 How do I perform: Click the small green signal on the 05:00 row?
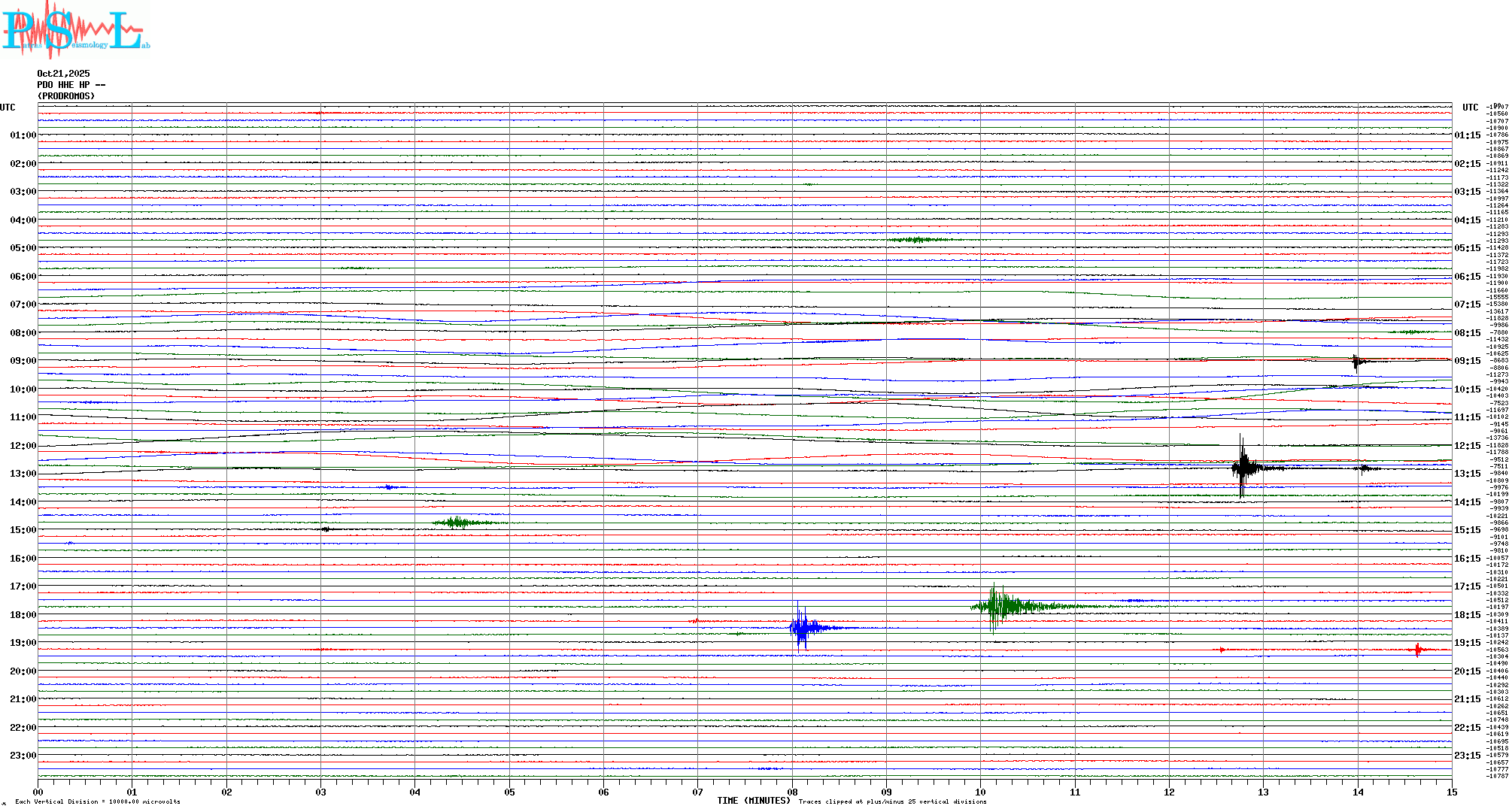point(918,240)
